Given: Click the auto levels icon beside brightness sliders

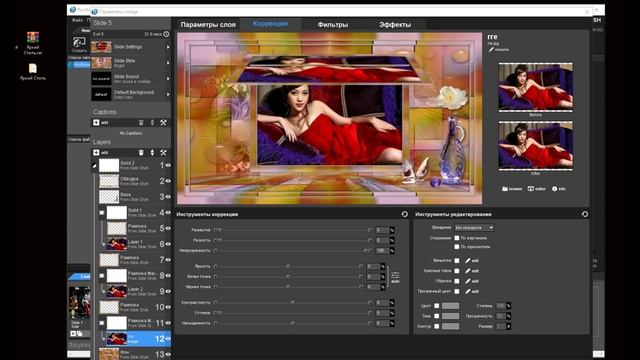Looking at the screenshot, I should [395, 278].
